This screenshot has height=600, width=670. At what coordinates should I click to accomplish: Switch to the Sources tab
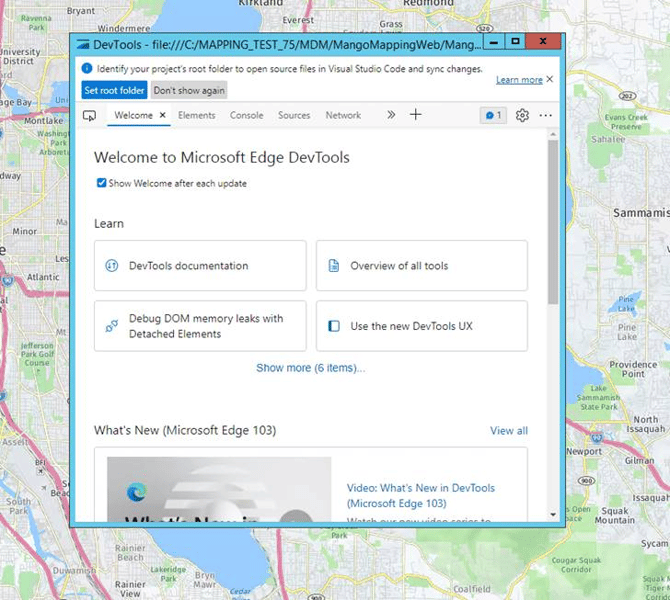(294, 115)
